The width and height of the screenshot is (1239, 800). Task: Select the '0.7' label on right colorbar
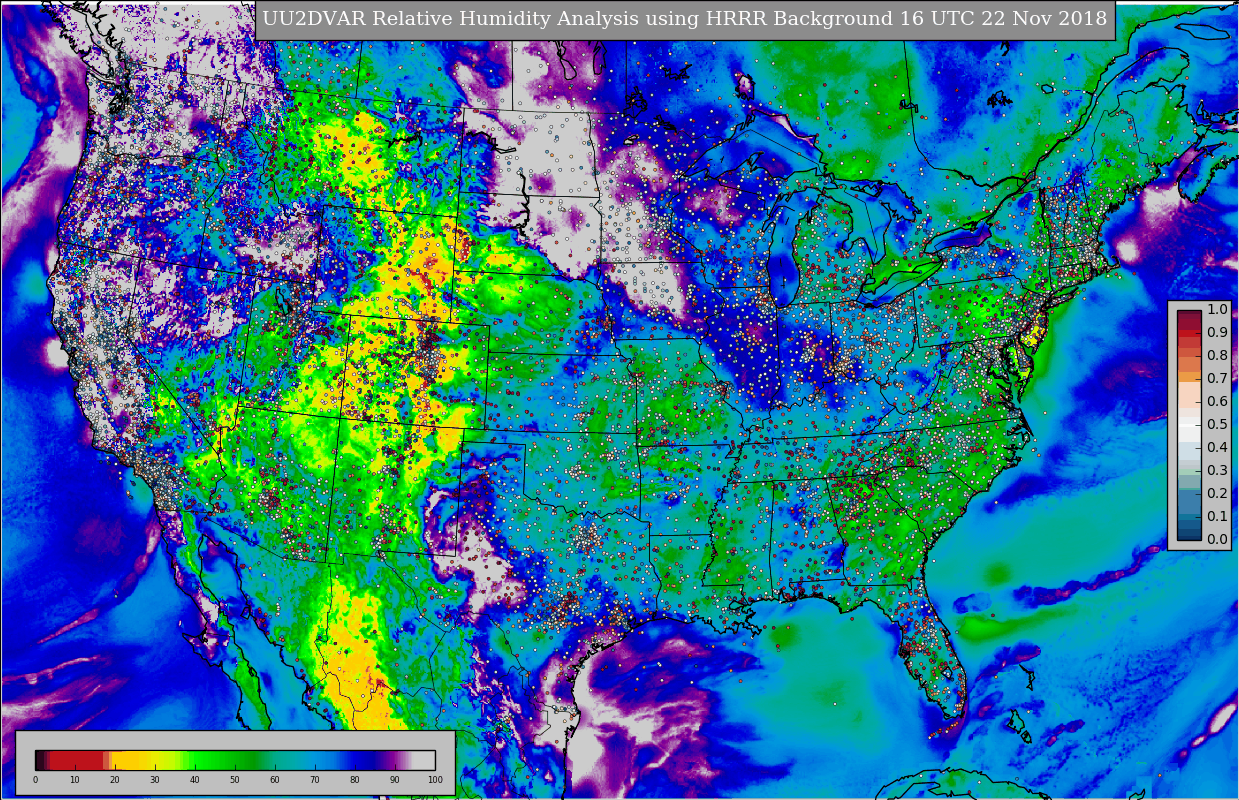(1217, 379)
